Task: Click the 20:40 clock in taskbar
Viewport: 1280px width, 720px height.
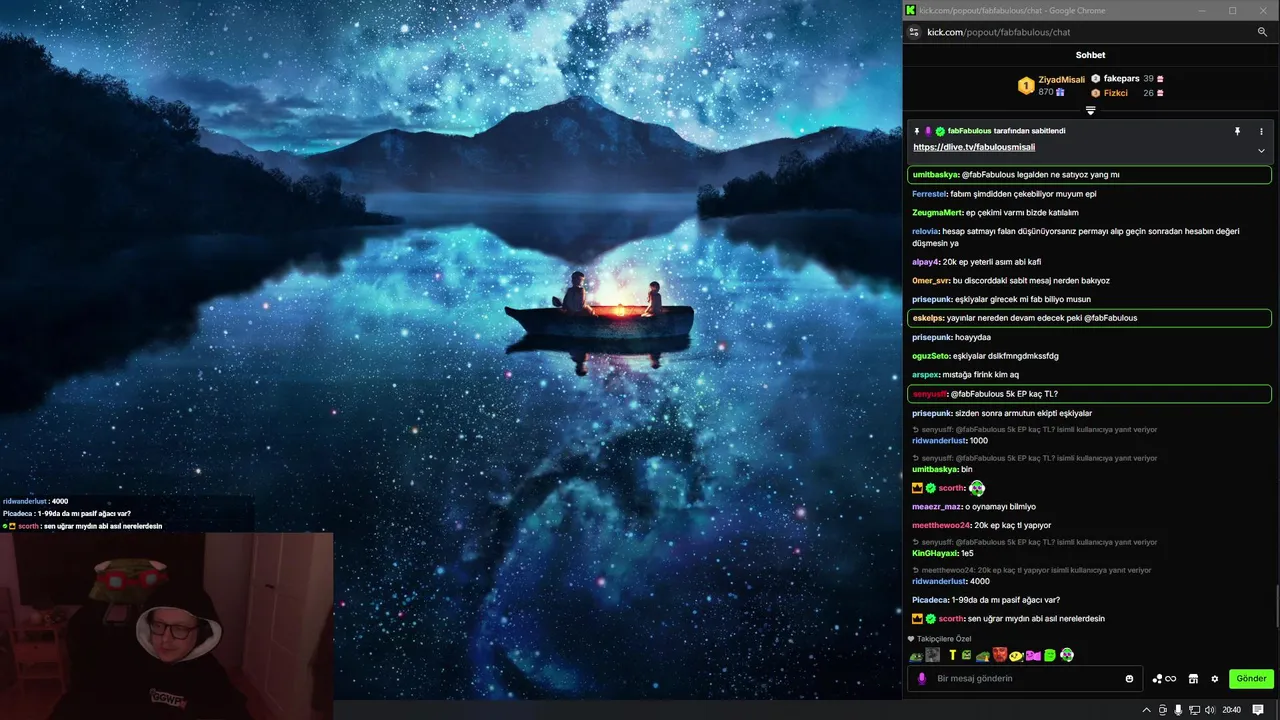Action: [1231, 710]
